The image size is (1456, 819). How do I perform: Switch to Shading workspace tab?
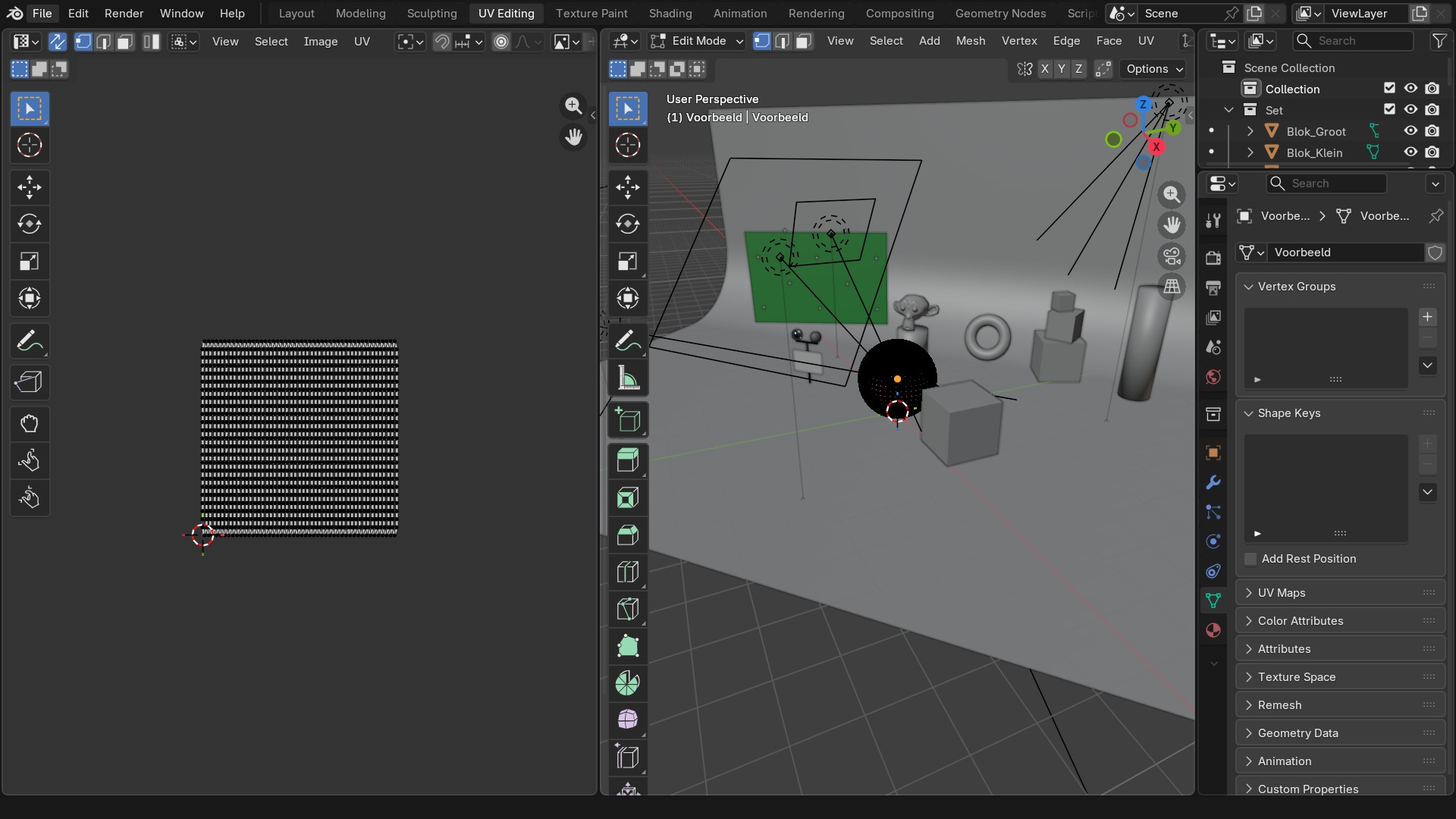coord(670,14)
